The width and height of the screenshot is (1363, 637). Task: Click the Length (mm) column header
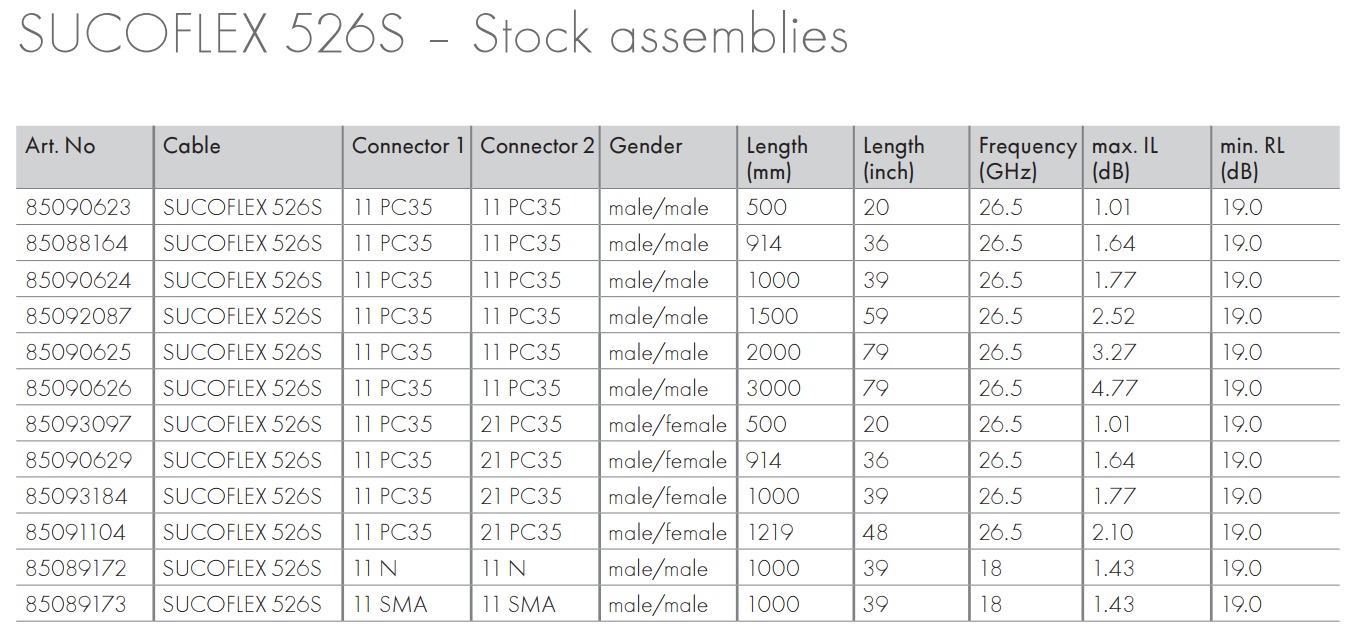pos(777,158)
